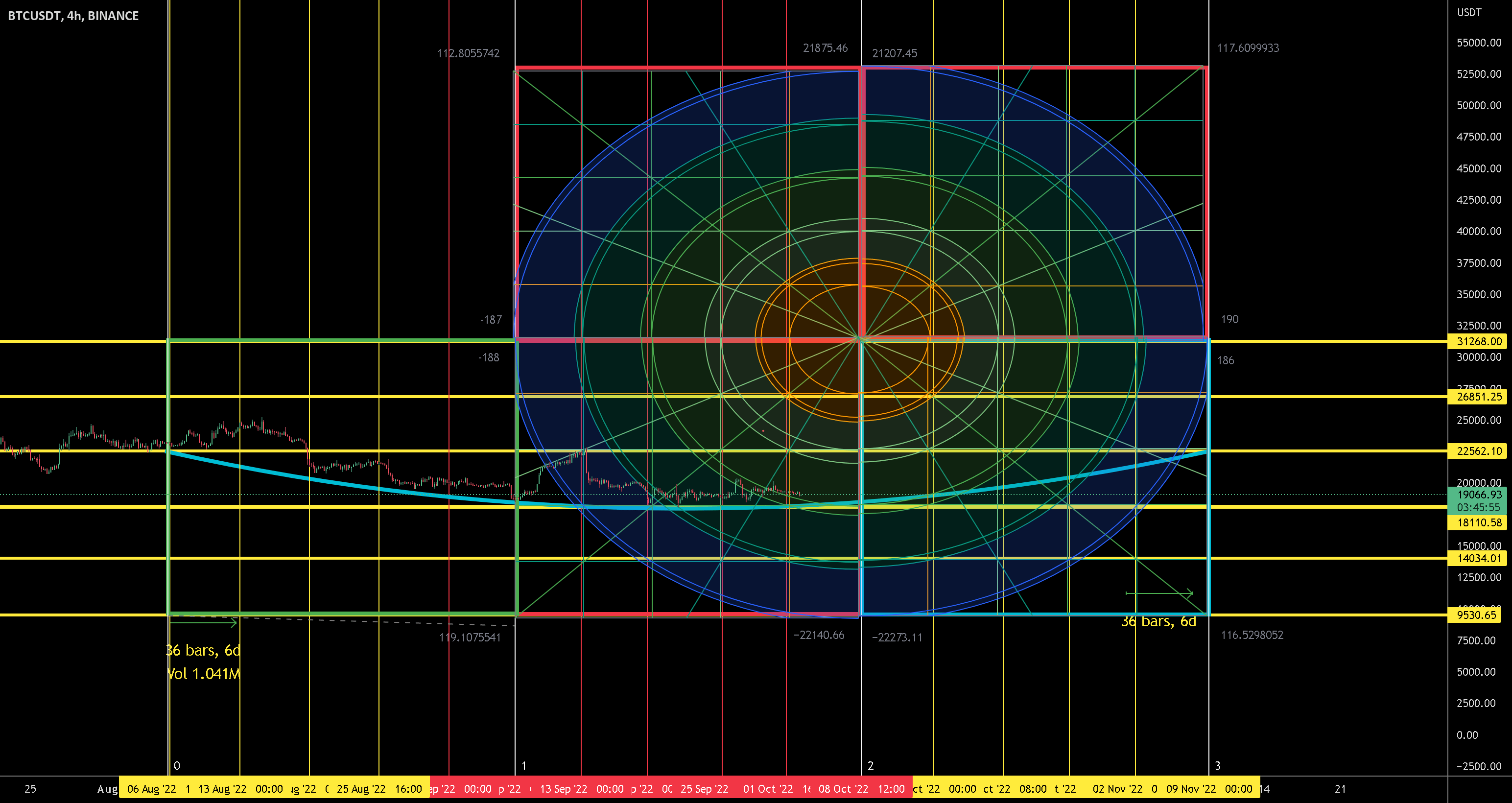
Task: Click the 09 Nov '22 date label
Action: 1191,789
